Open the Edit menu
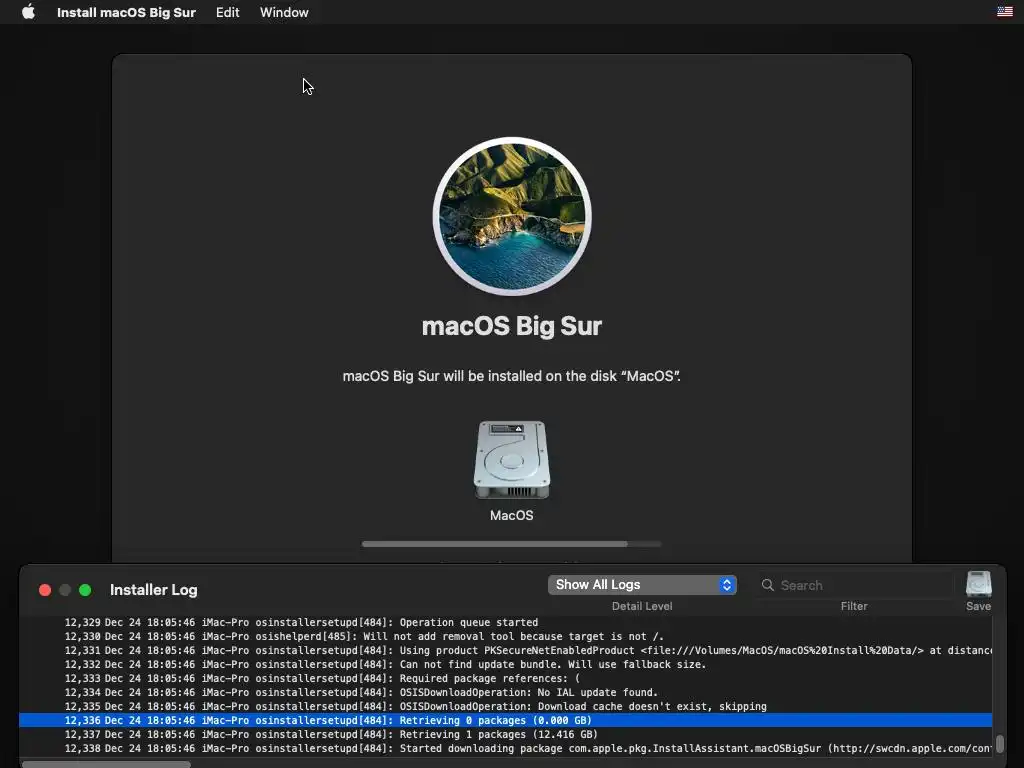 click(227, 12)
